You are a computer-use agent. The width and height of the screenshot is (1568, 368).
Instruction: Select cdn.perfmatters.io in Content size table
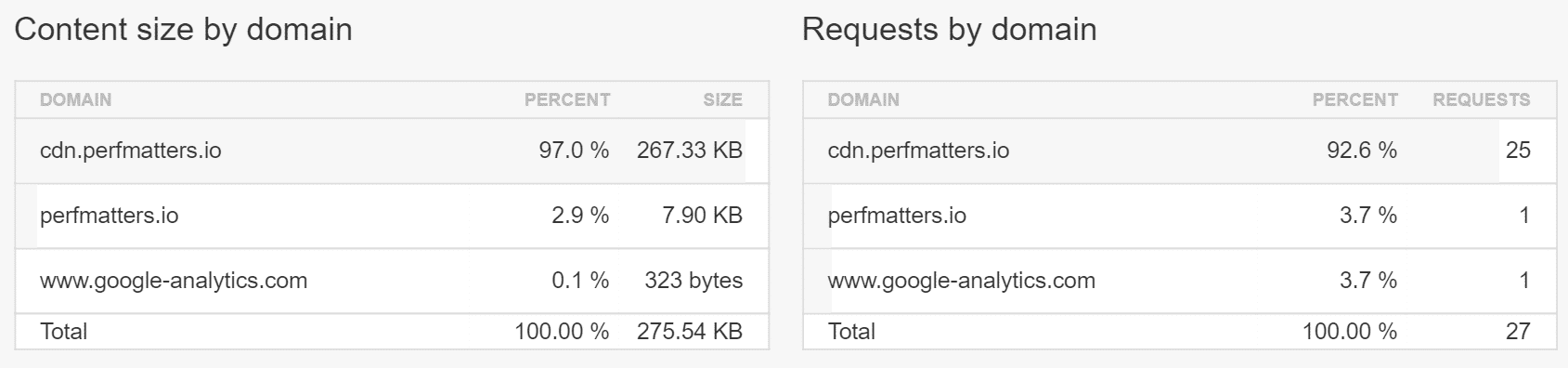131,151
